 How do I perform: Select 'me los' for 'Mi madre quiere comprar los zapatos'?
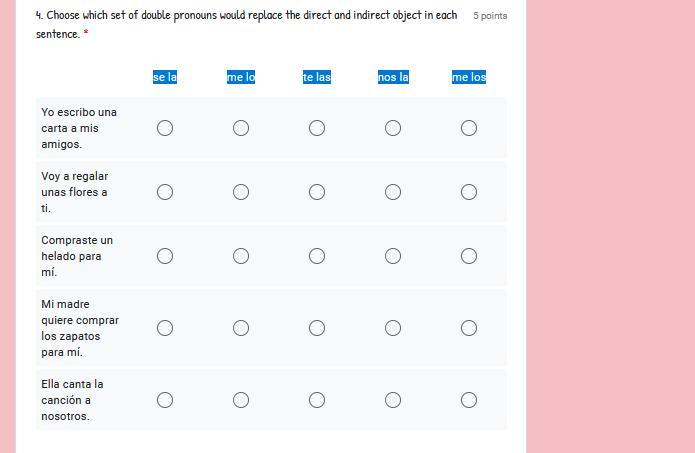(469, 328)
